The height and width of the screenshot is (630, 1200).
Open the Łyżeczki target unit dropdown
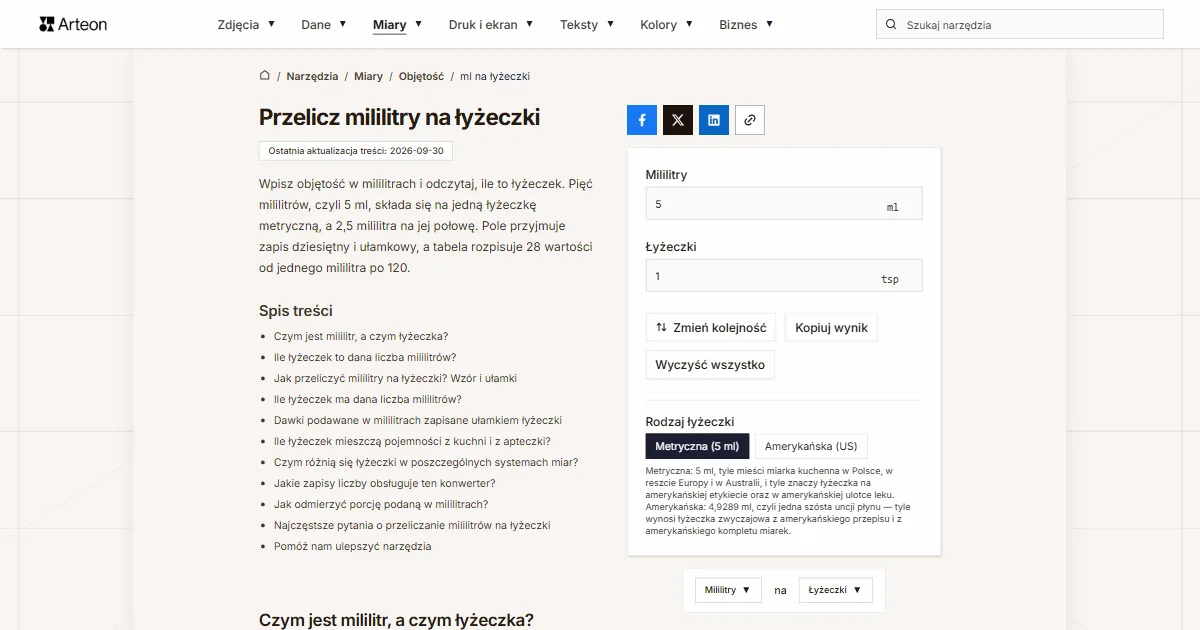pos(836,590)
